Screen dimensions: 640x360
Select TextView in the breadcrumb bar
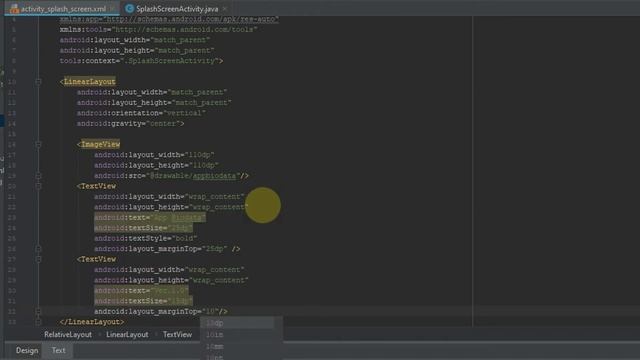point(178,334)
